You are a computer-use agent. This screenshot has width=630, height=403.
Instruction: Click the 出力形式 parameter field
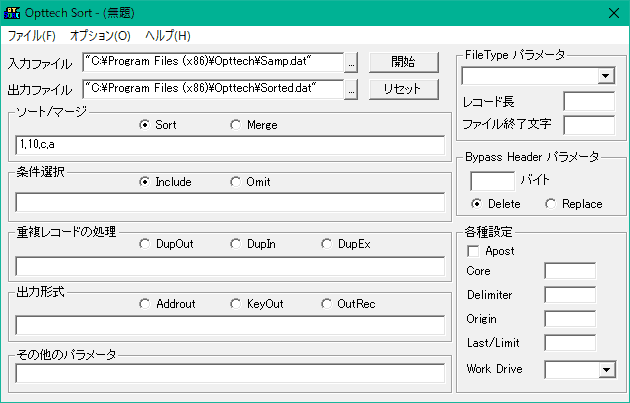click(230, 325)
